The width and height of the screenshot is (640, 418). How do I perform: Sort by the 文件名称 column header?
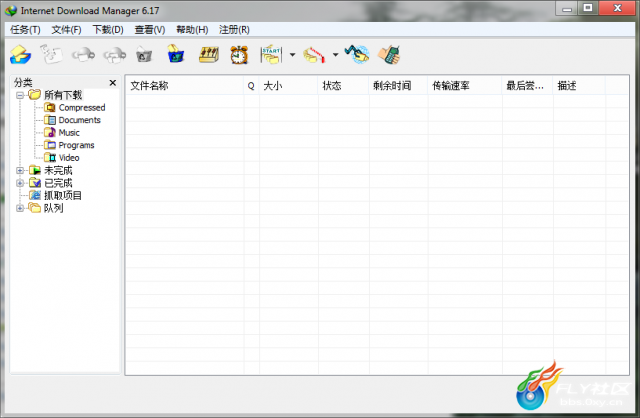[x=184, y=86]
